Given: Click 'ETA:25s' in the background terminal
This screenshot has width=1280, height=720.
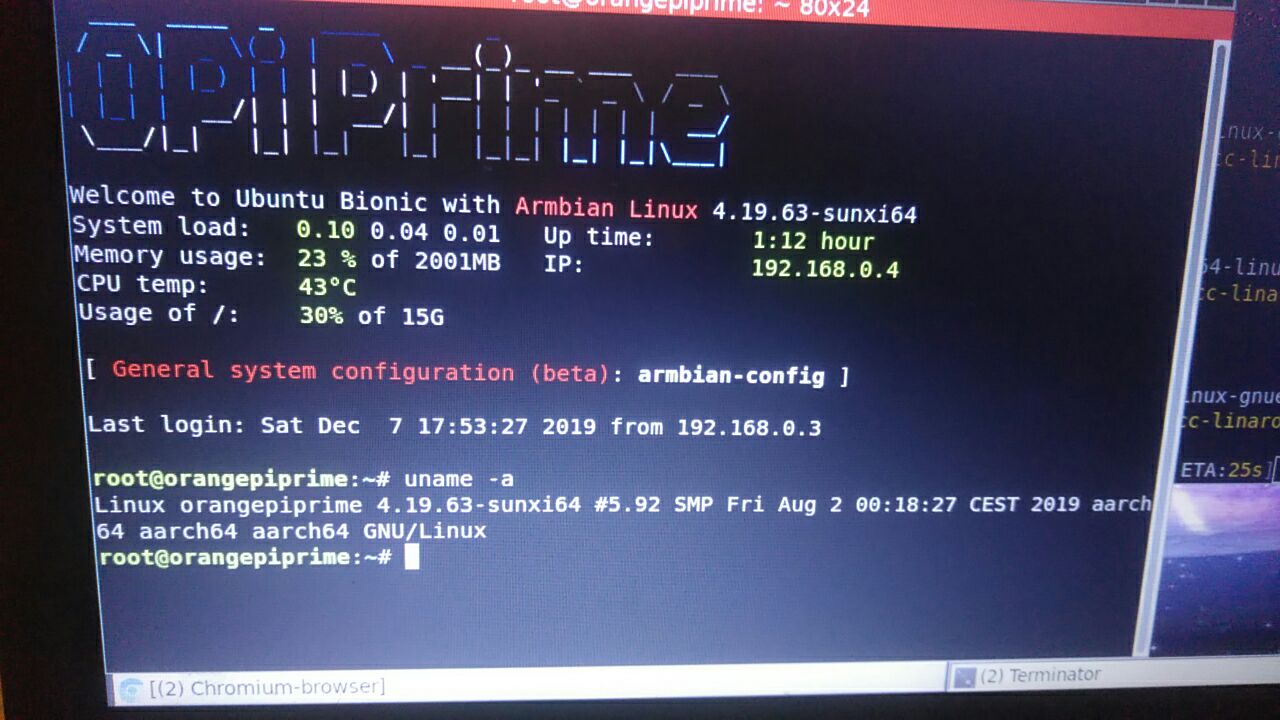Looking at the screenshot, I should pyautogui.click(x=1221, y=469).
